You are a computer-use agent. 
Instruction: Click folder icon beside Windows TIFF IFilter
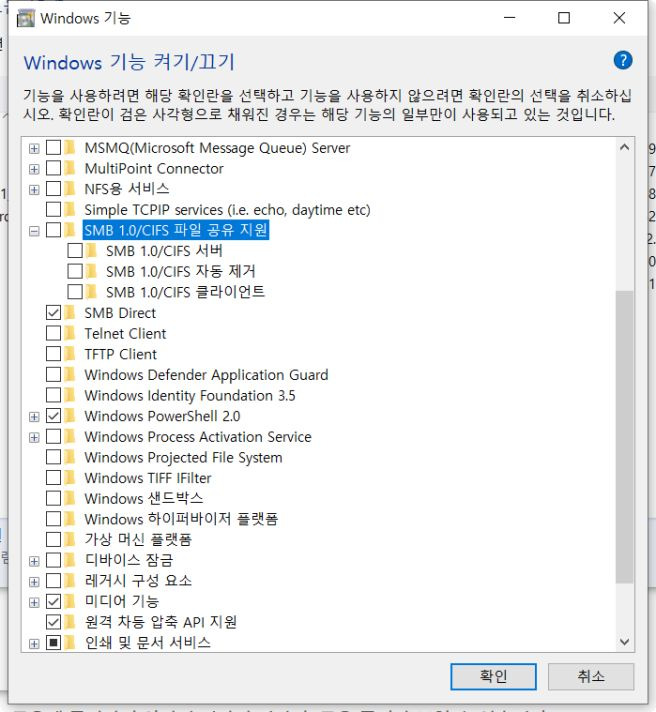69,477
